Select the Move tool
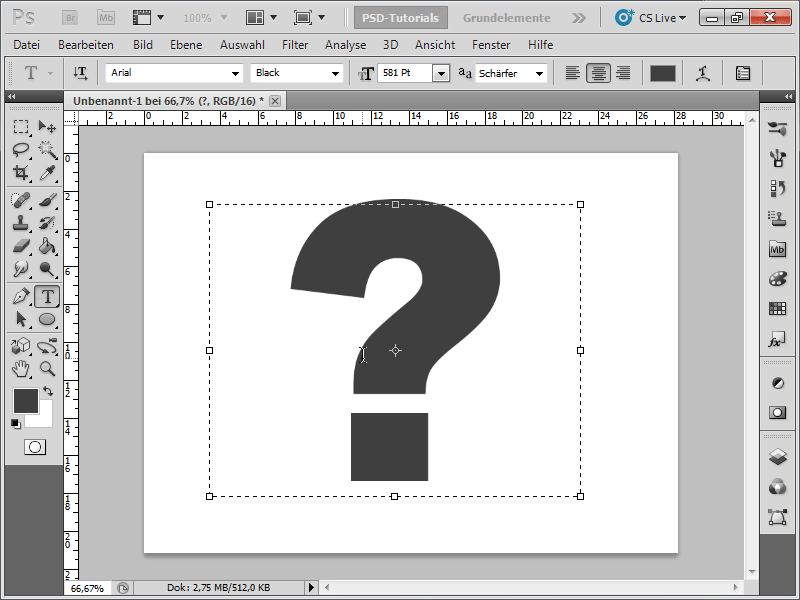 point(47,126)
